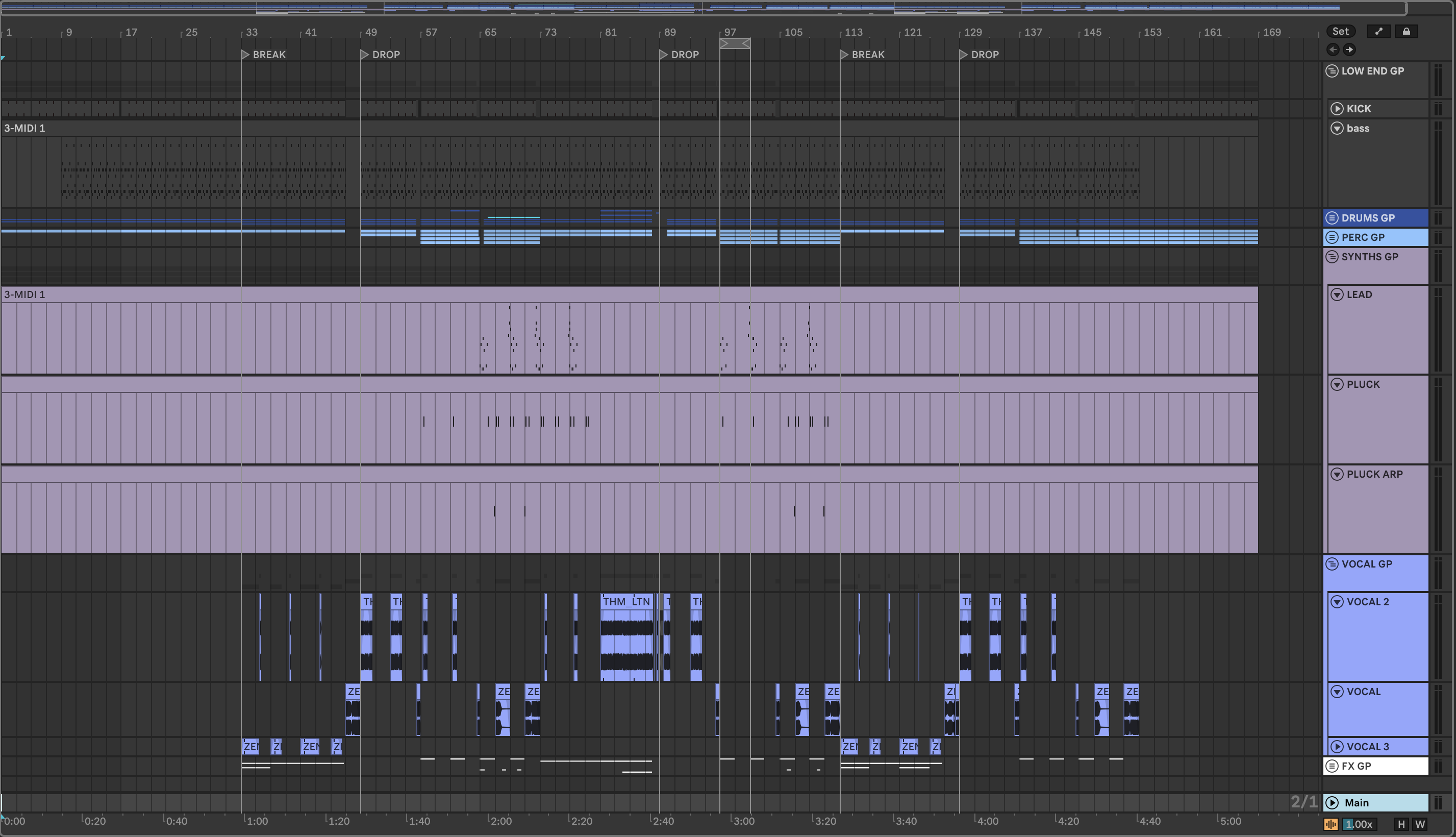The image size is (1456, 837).
Task: Click the first BREAK locator marker
Action: point(245,55)
